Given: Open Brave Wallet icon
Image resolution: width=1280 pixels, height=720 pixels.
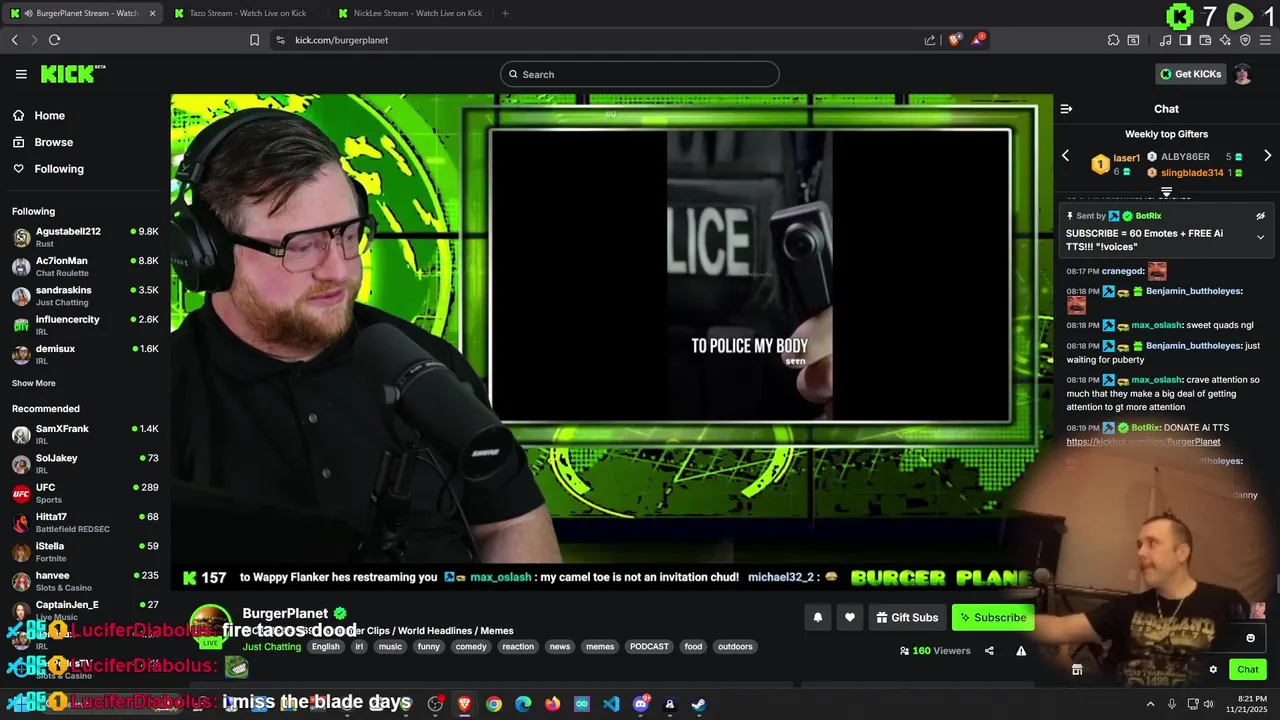Looking at the screenshot, I should click(1205, 40).
